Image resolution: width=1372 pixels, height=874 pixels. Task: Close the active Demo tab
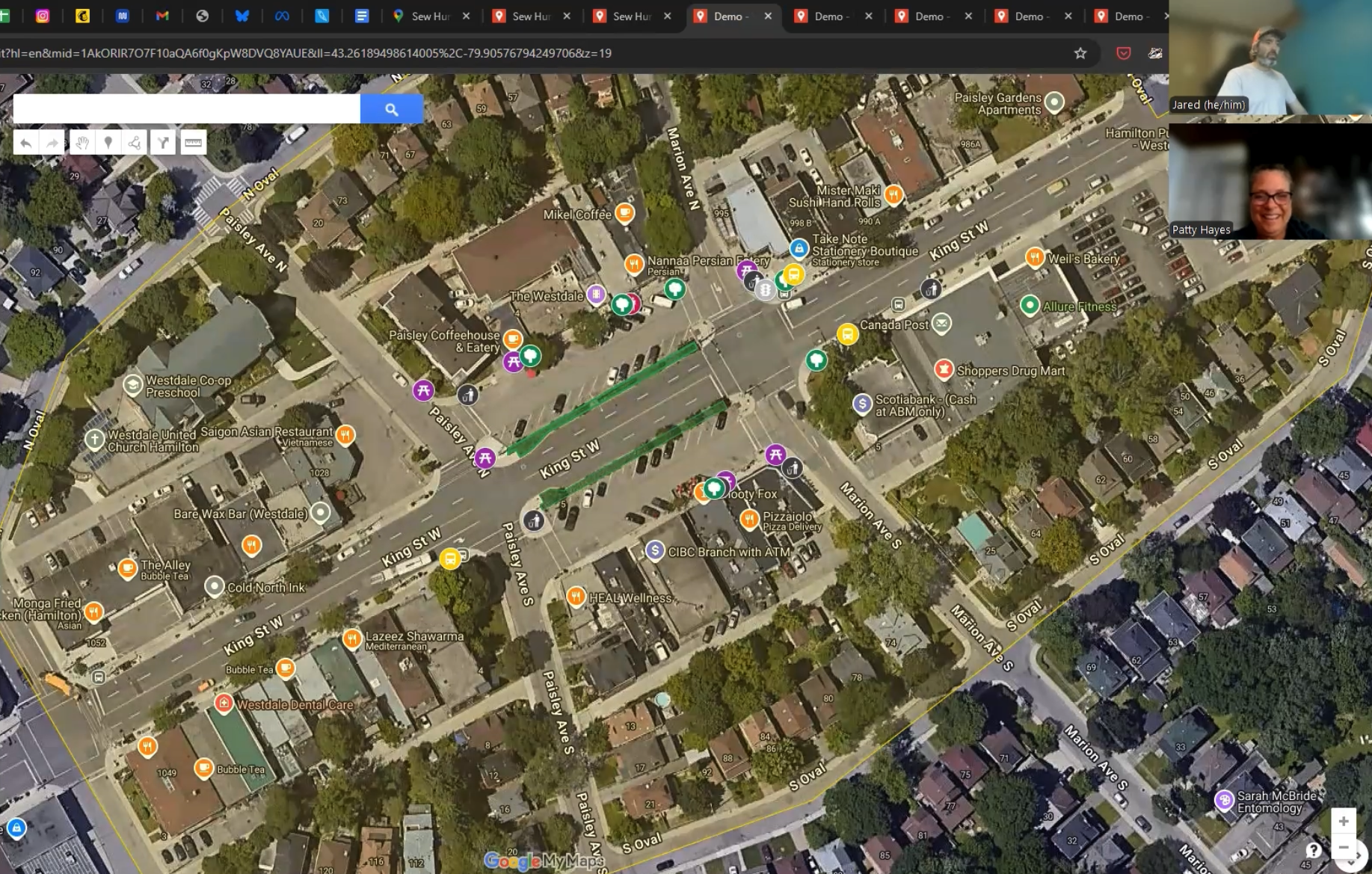pyautogui.click(x=768, y=16)
